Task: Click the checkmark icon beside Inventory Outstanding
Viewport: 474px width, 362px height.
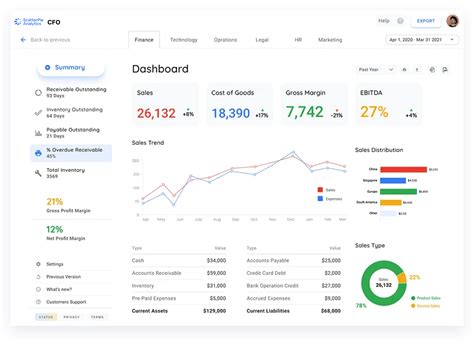Action: (x=38, y=113)
